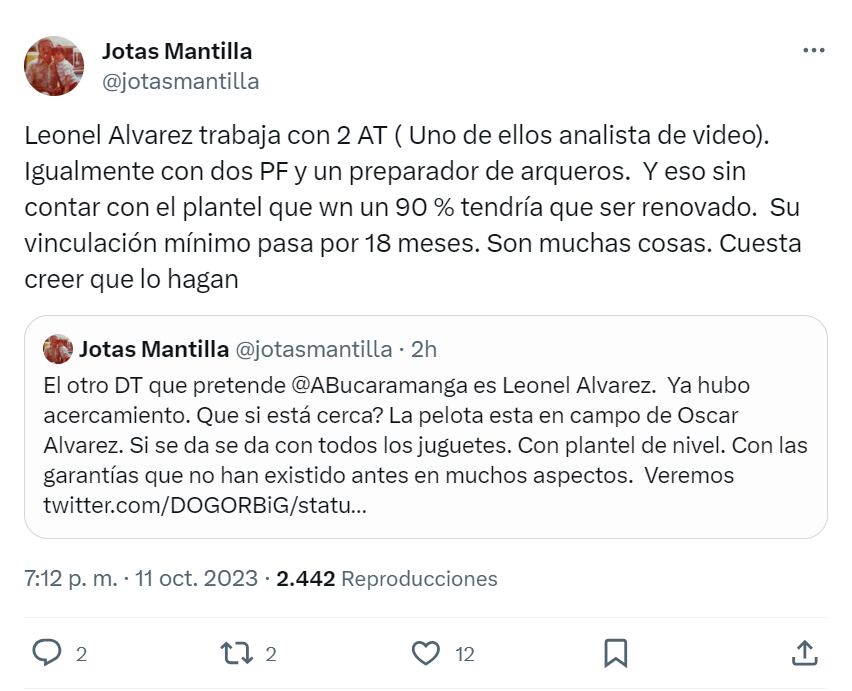Open the three-dot more options menu
This screenshot has height=691, width=852.
pos(815,50)
